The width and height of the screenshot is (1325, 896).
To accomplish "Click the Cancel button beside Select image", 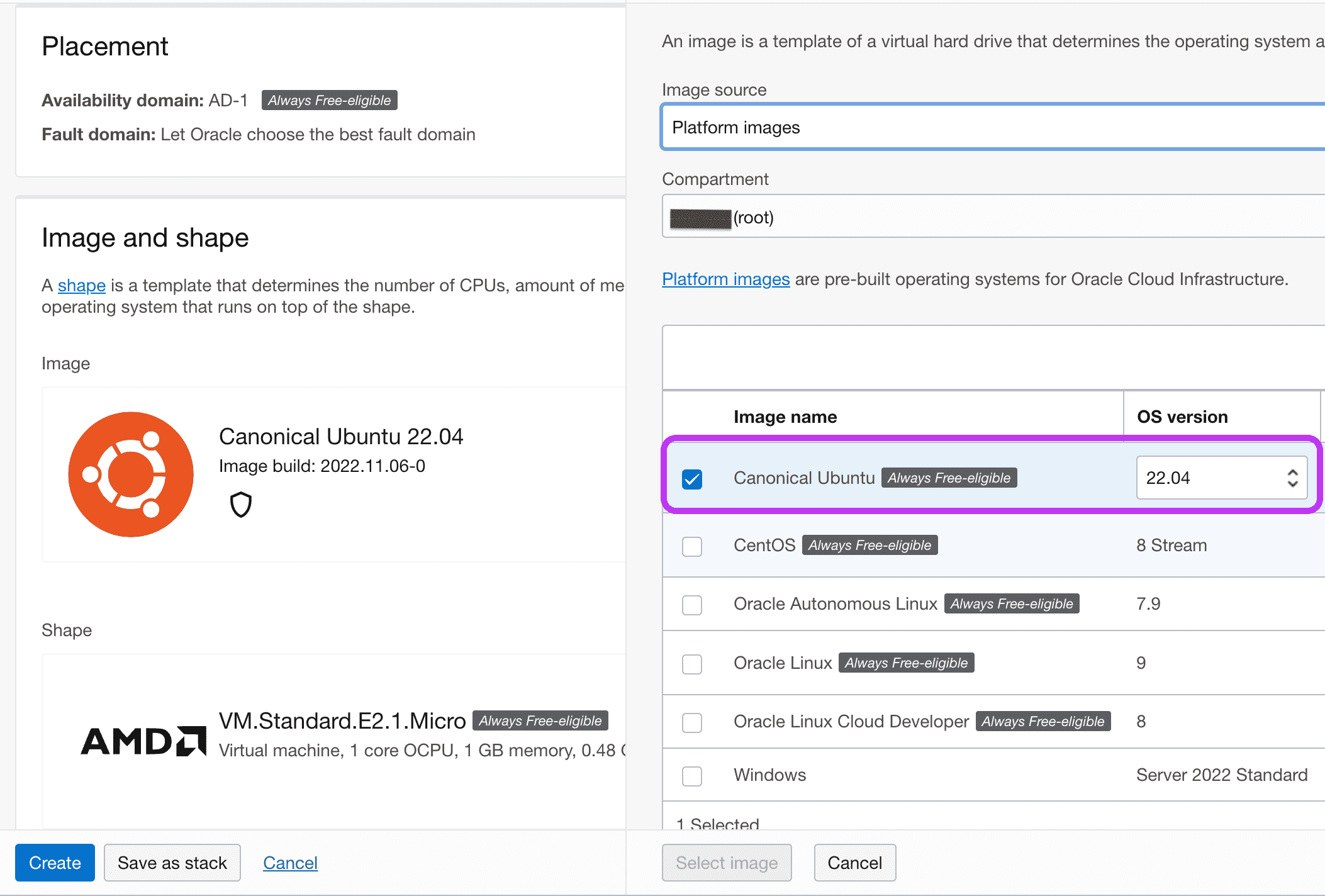I will (854, 863).
